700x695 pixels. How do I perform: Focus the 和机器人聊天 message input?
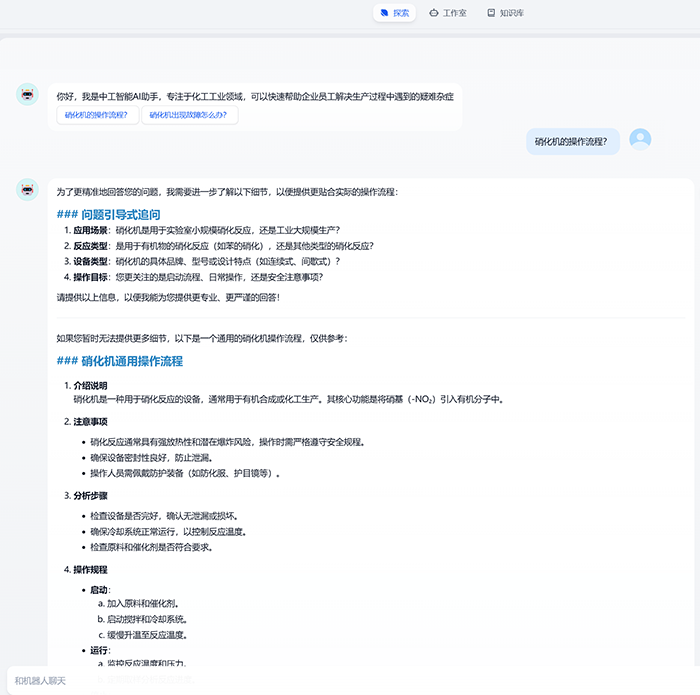[300, 681]
